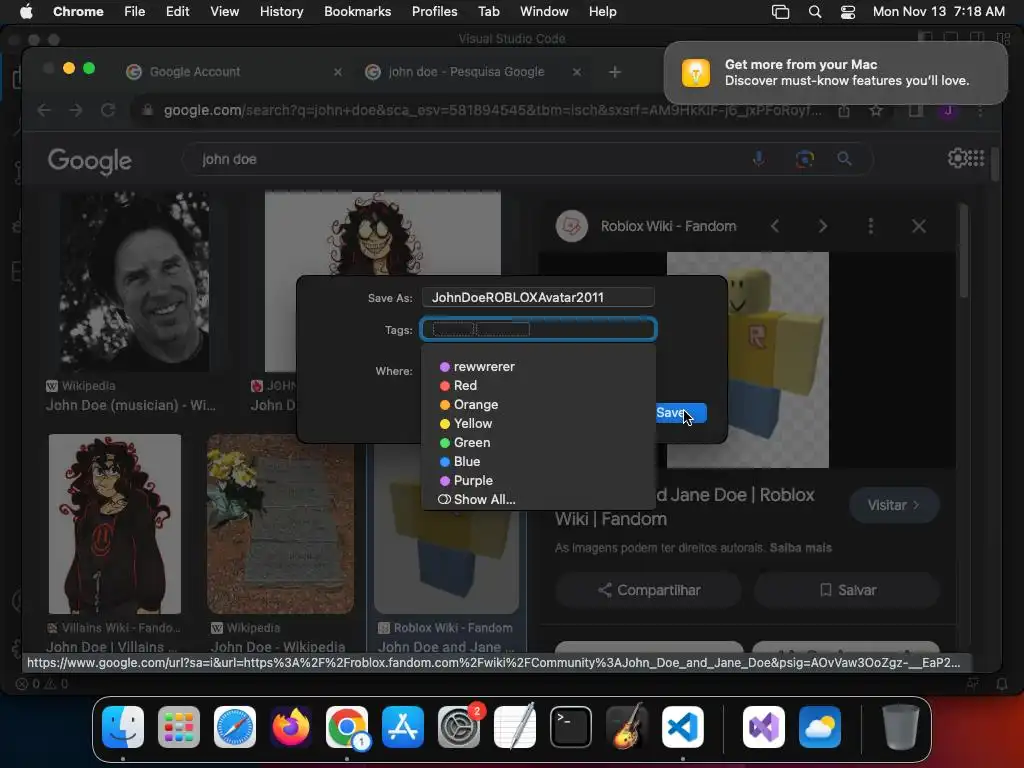Open Launchpad in the dock
Image resolution: width=1024 pixels, height=768 pixels.
pos(179,727)
